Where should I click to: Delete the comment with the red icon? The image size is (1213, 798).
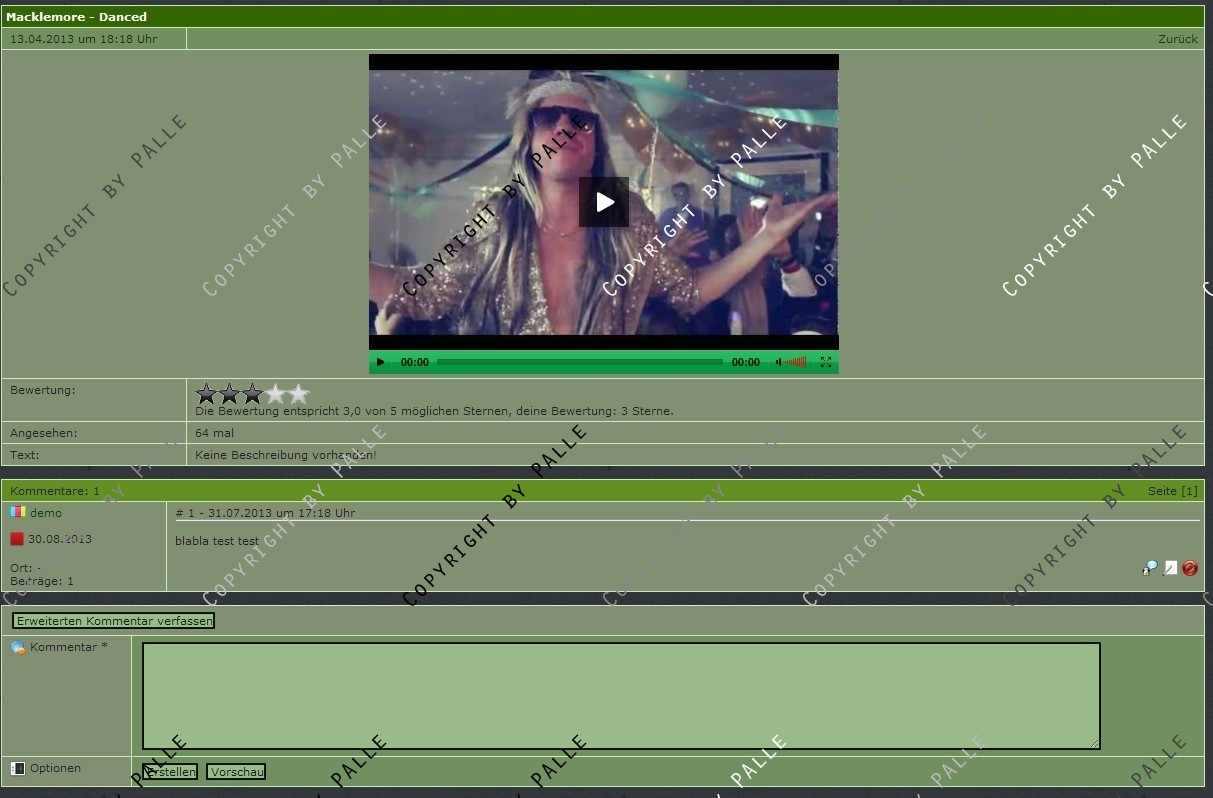pos(1190,568)
